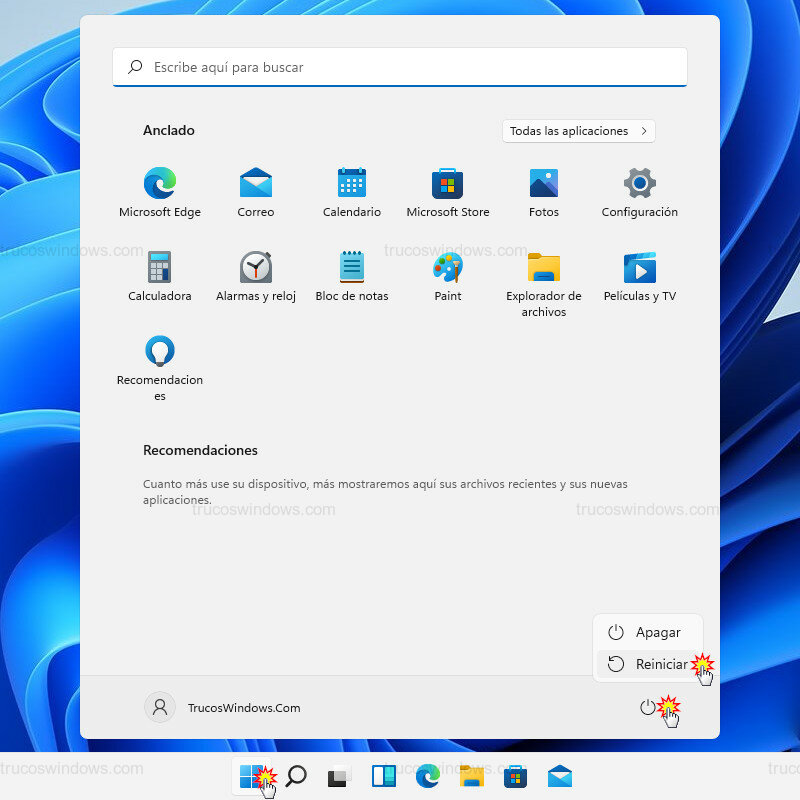Screen dimensions: 800x800
Task: Click the taskbar search magnifier icon
Action: tap(296, 776)
